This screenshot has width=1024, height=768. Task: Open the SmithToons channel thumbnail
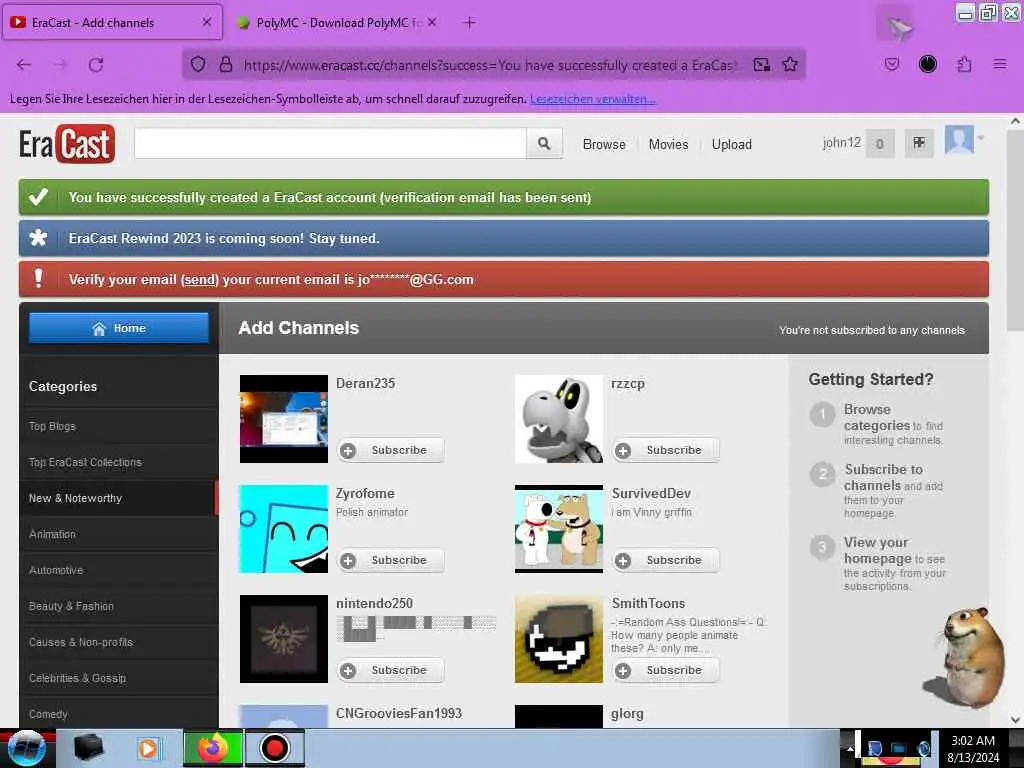tap(558, 639)
